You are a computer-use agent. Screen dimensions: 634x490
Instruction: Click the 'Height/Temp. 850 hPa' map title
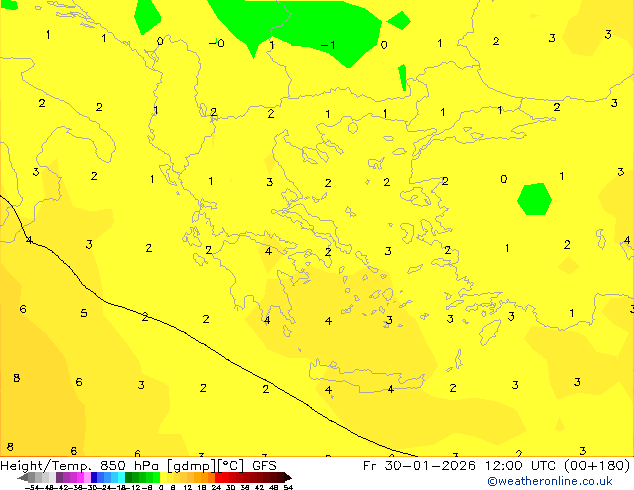81,466
